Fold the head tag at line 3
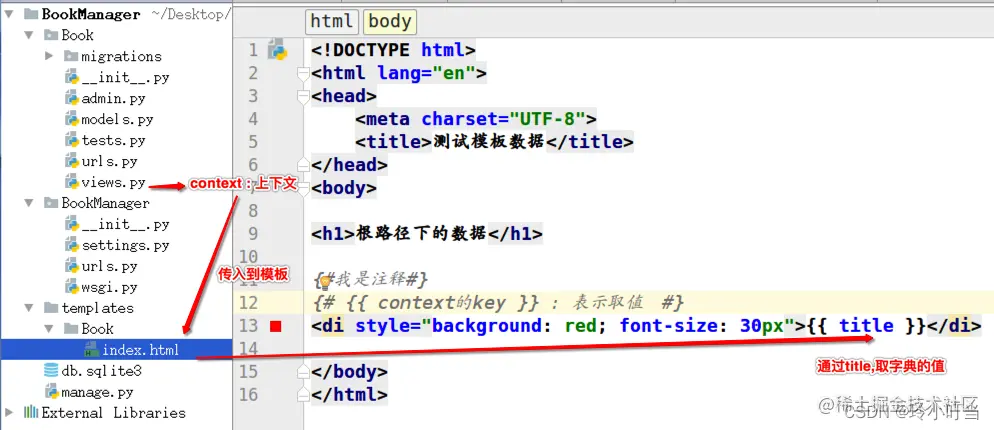The width and height of the screenshot is (994, 430). (x=303, y=96)
